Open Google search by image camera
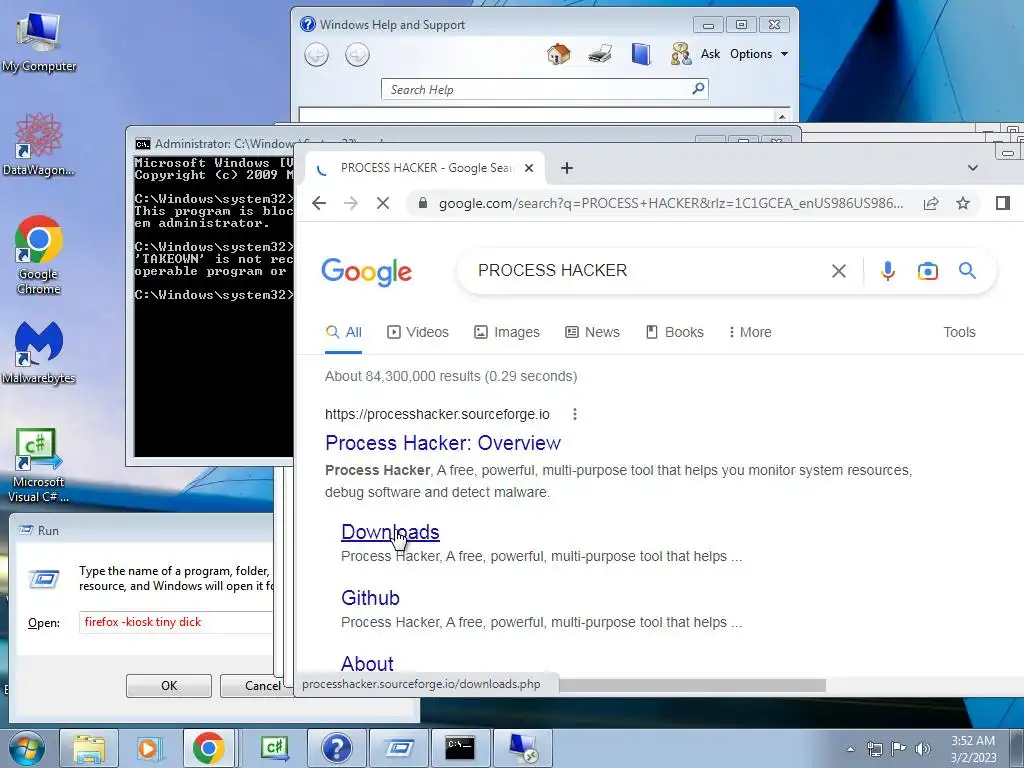Image resolution: width=1024 pixels, height=768 pixels. pyautogui.click(x=927, y=270)
